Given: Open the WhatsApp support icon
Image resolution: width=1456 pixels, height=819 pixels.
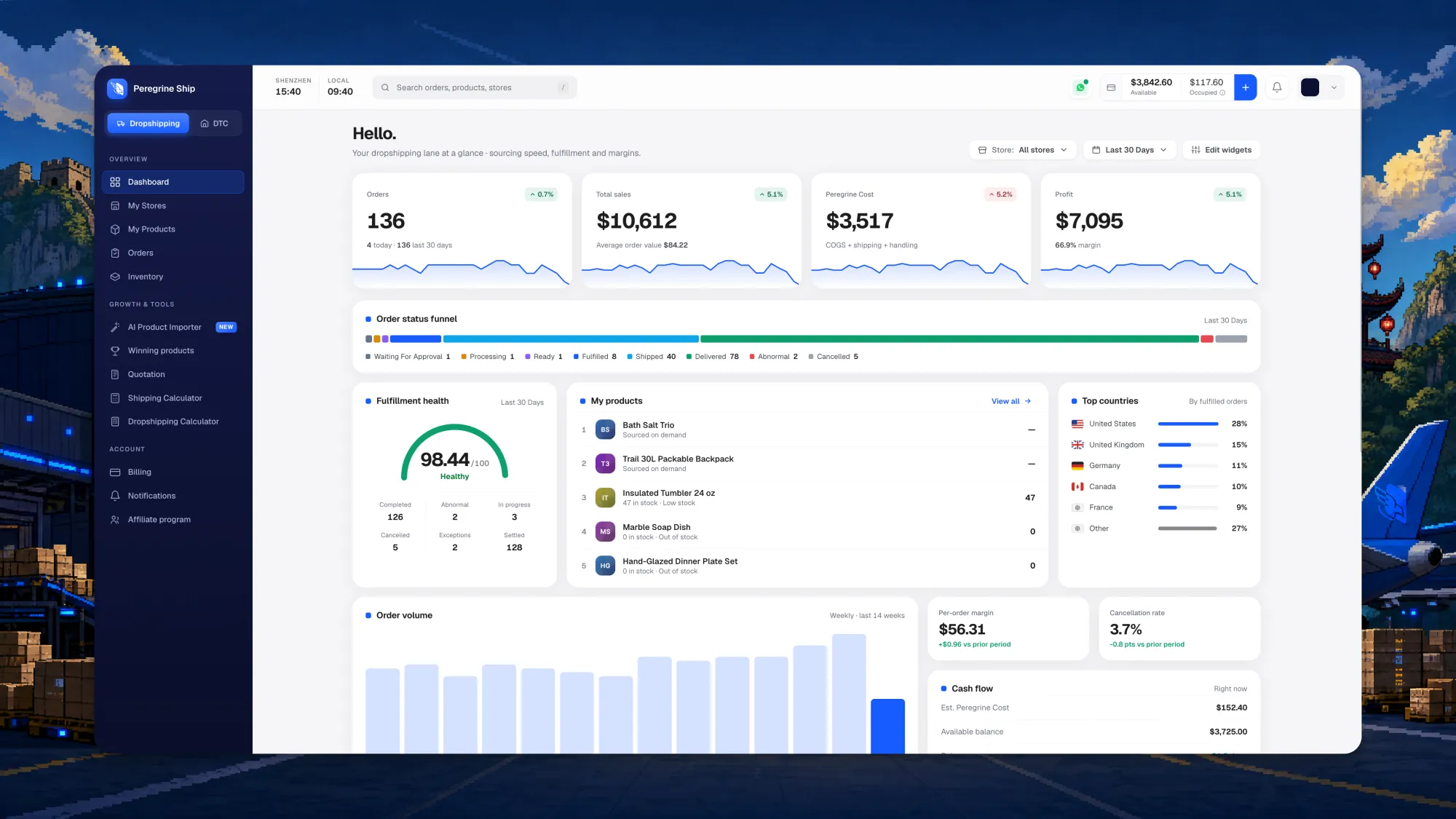Looking at the screenshot, I should (x=1081, y=87).
